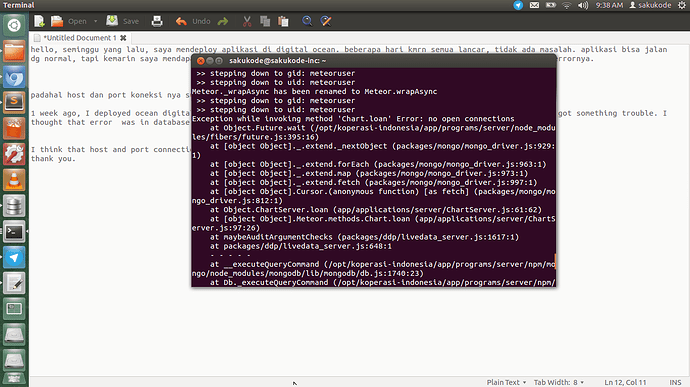Screen dimensions: 690x387
Task: Open Files manager in launcher
Action: coord(14,52)
